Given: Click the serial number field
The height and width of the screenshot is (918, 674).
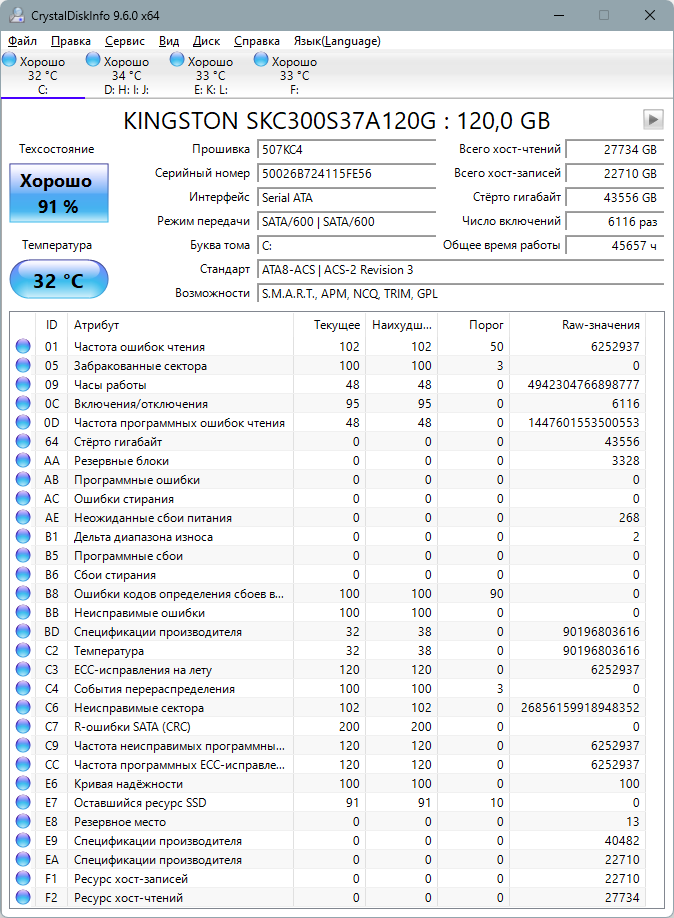Looking at the screenshot, I should click(347, 173).
